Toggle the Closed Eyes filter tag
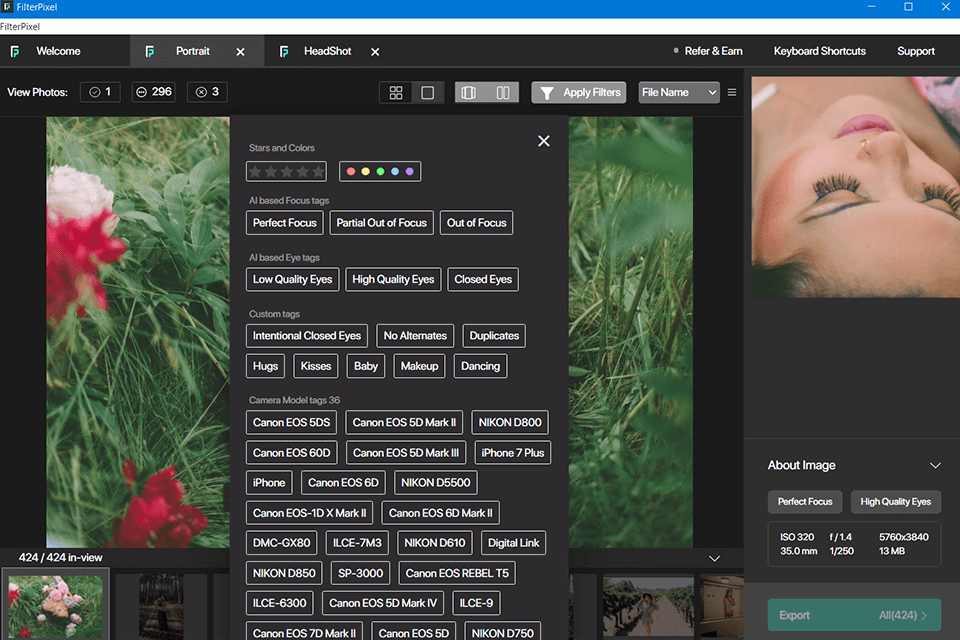 (483, 279)
